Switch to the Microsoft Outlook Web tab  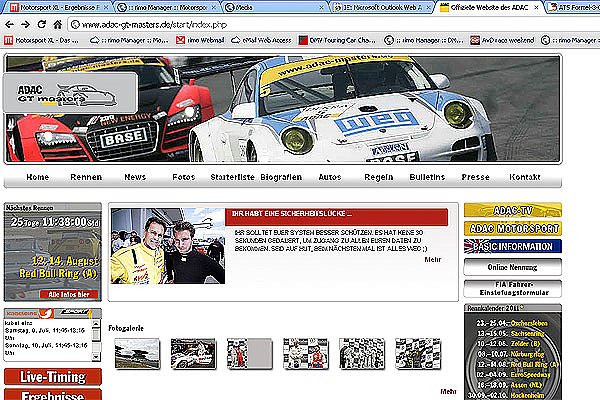pyautogui.click(x=382, y=7)
